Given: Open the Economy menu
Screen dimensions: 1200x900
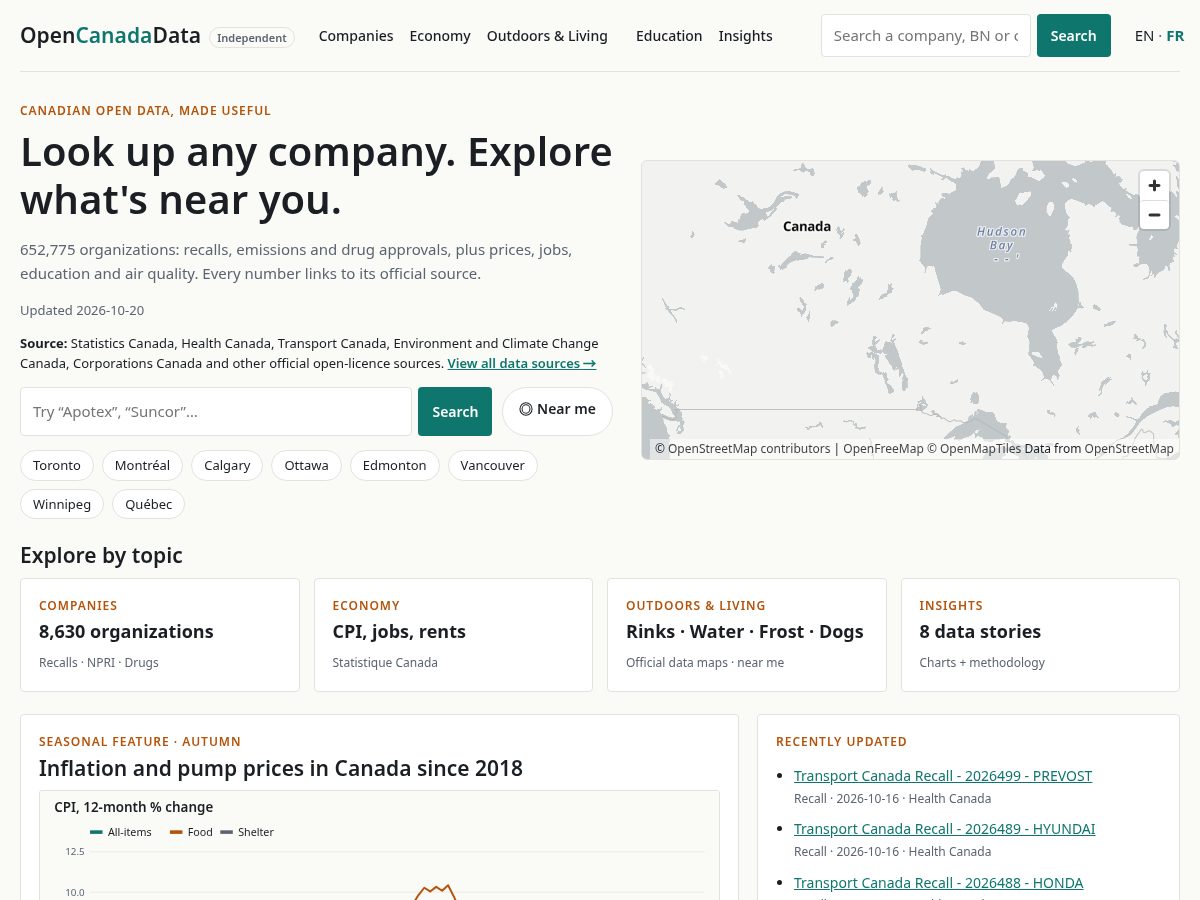Looking at the screenshot, I should point(440,36).
